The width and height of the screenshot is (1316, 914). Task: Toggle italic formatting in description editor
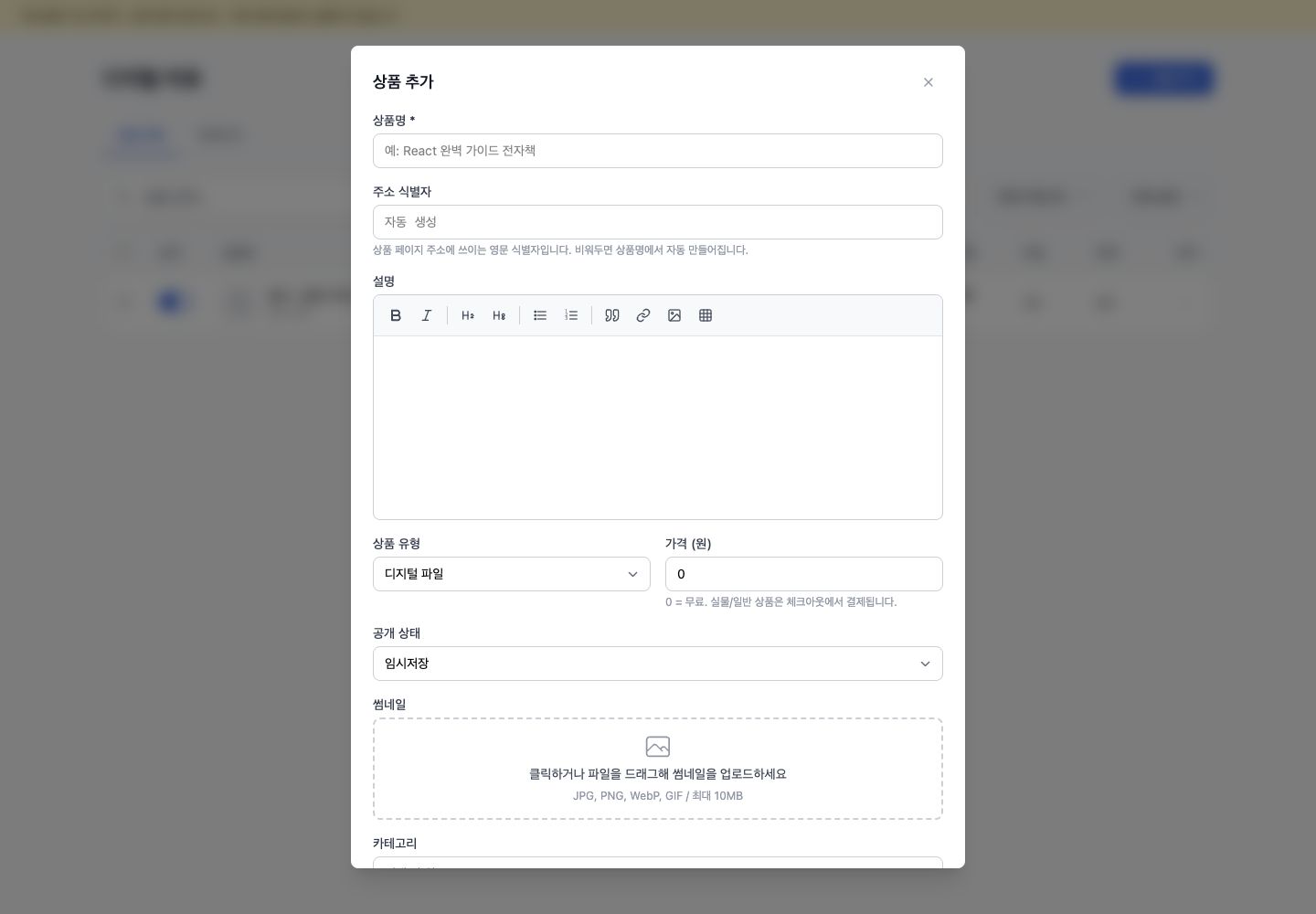(x=427, y=315)
